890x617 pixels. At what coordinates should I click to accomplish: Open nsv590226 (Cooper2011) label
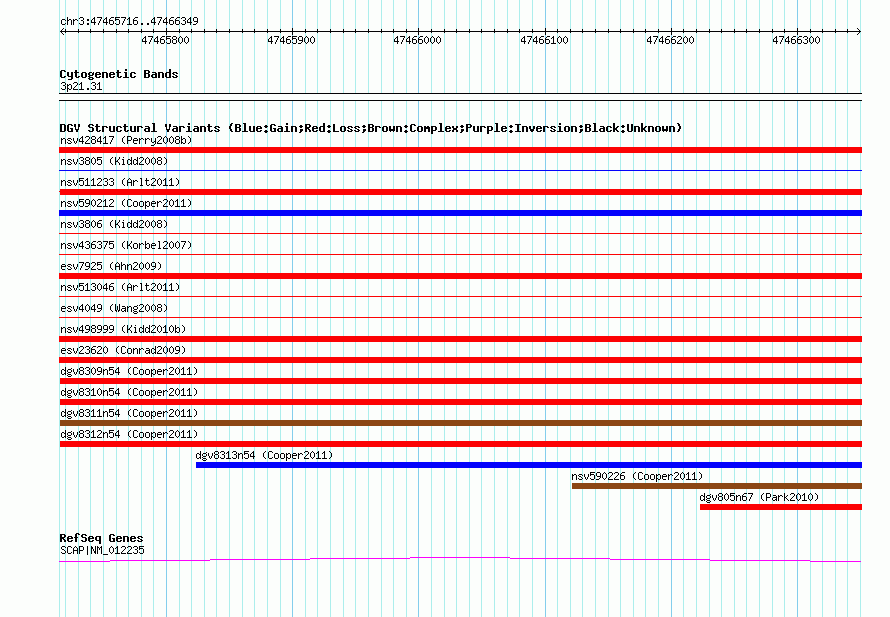(637, 476)
